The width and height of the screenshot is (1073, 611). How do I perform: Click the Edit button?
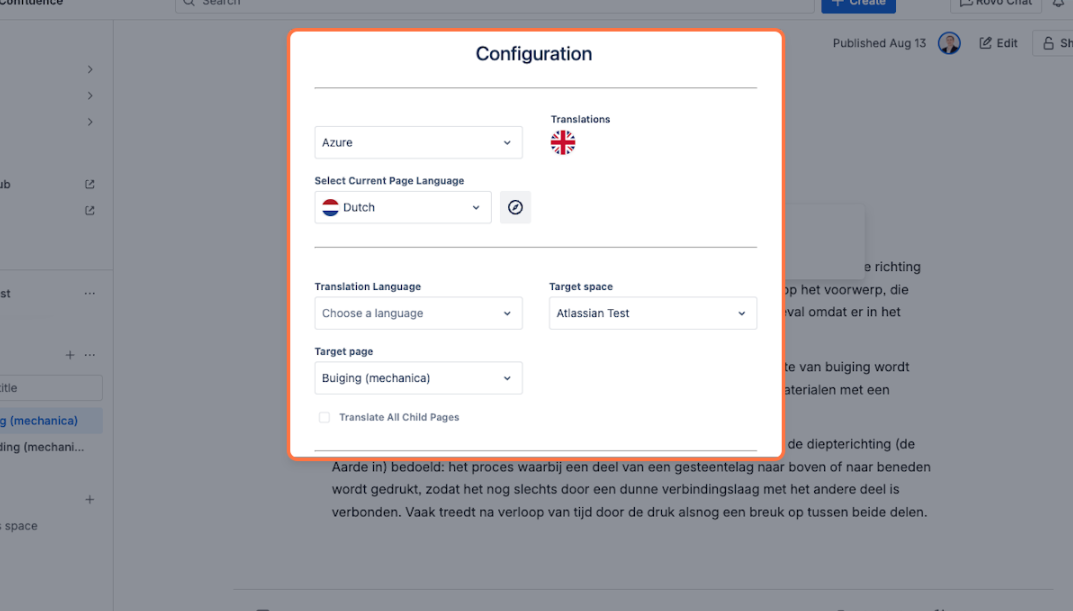[998, 43]
